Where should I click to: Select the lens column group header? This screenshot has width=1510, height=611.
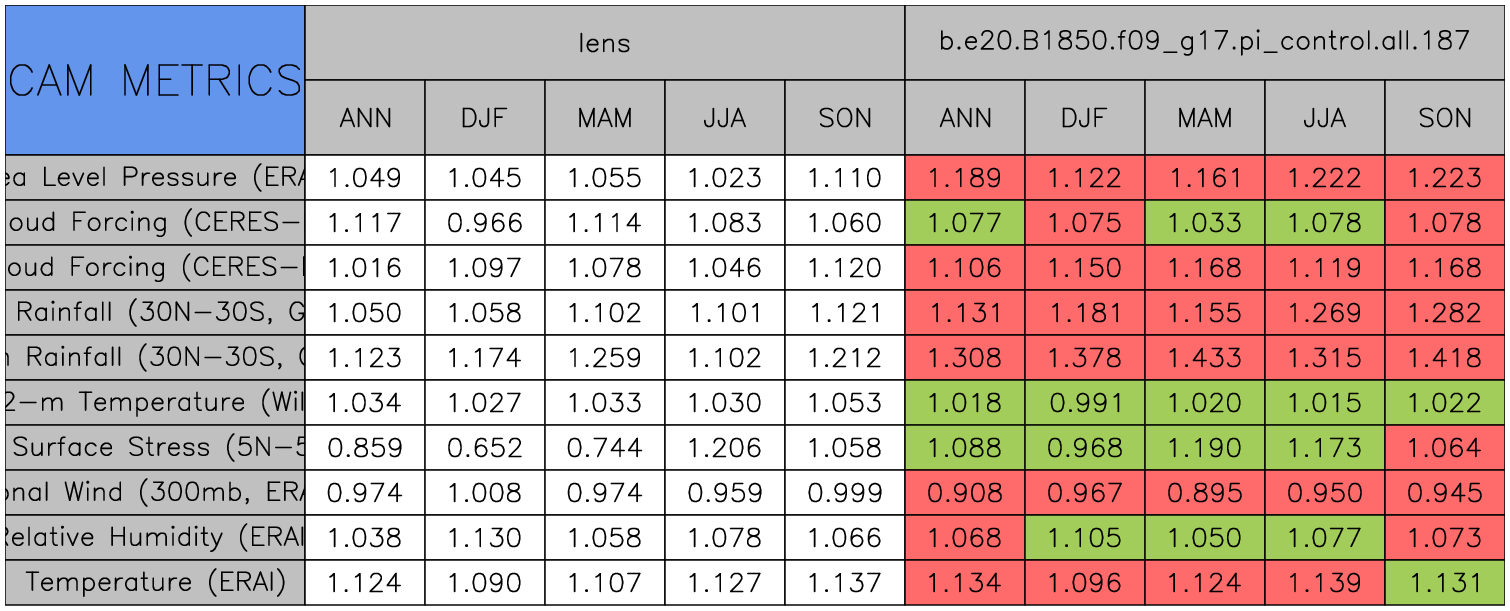pyautogui.click(x=604, y=42)
